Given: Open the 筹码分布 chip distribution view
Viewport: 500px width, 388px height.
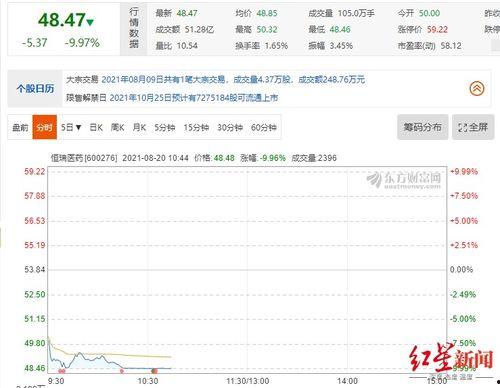Looking at the screenshot, I should (422, 127).
